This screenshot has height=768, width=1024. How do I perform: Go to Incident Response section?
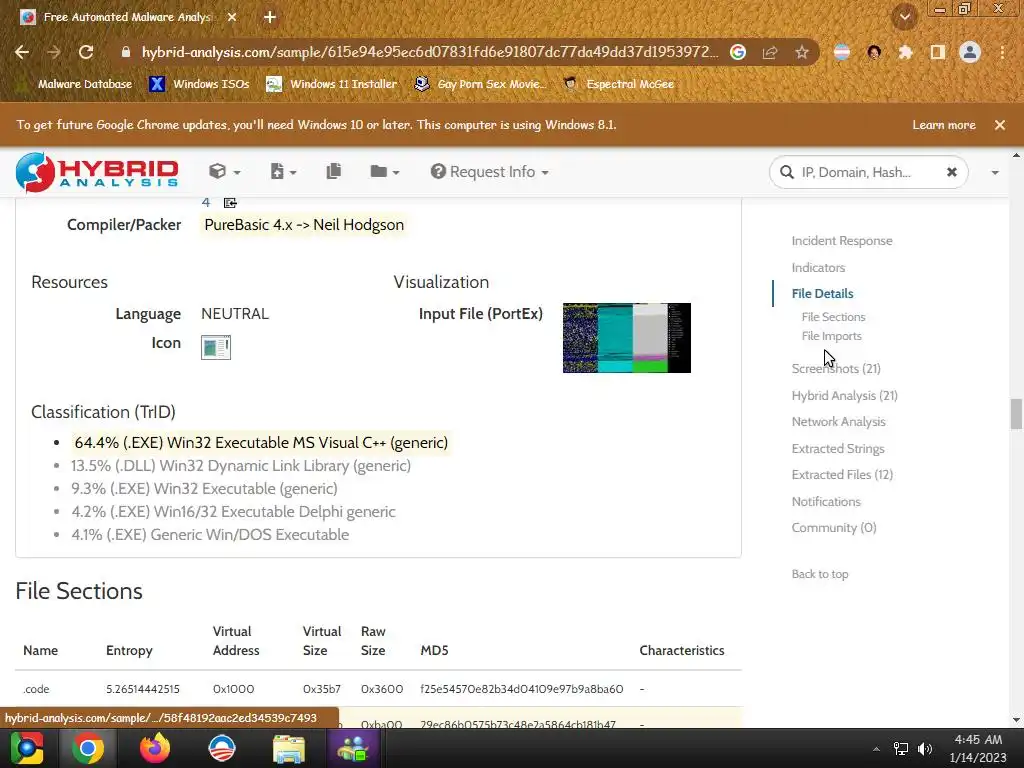842,240
